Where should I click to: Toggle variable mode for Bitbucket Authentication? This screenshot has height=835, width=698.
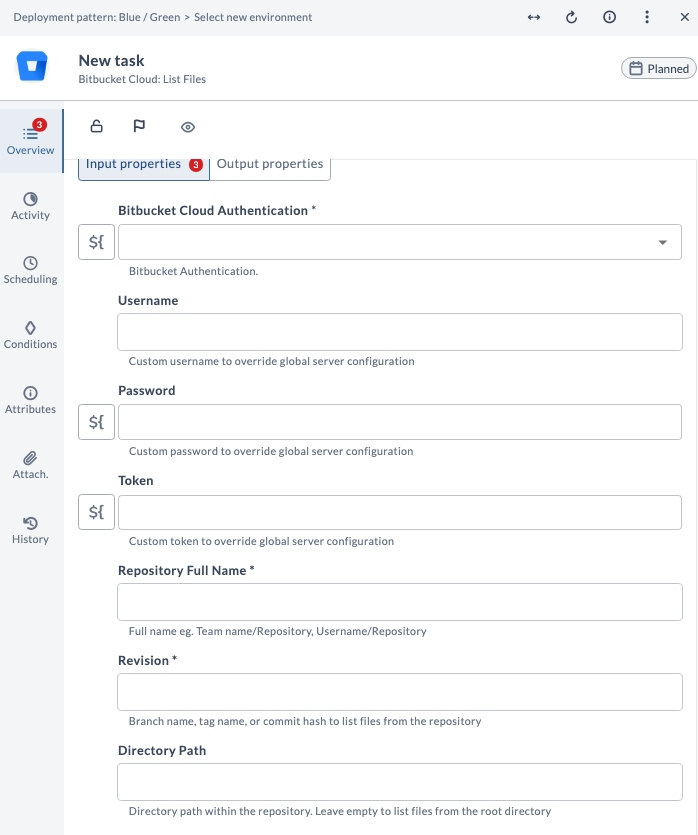(x=97, y=242)
